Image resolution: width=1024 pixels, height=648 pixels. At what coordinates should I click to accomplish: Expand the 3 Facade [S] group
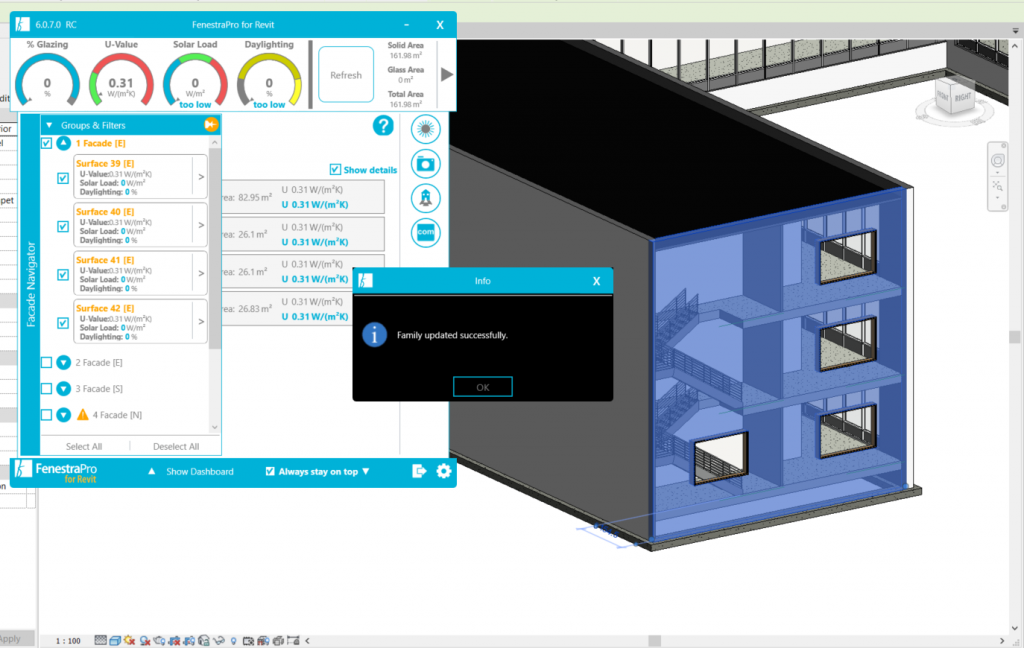(x=63, y=388)
